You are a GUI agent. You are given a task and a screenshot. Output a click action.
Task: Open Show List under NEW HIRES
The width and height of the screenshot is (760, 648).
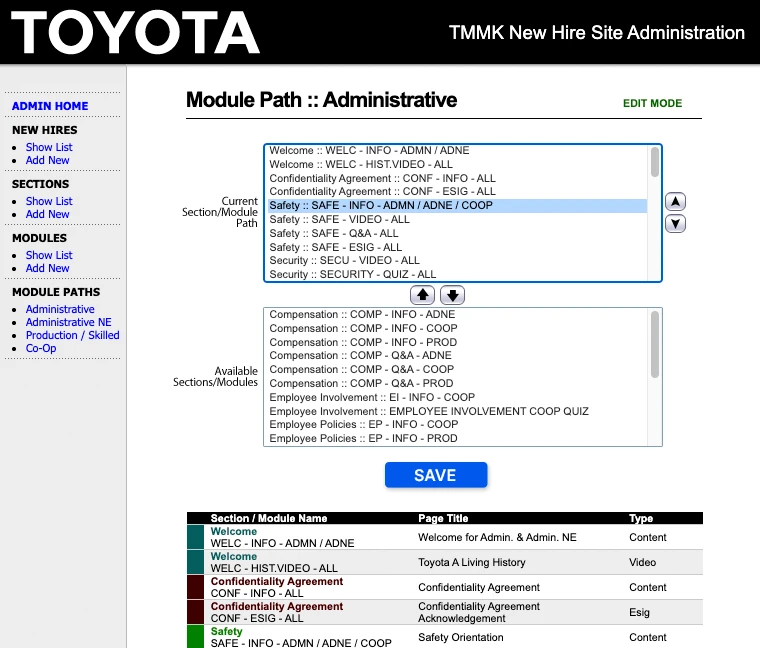pos(49,147)
